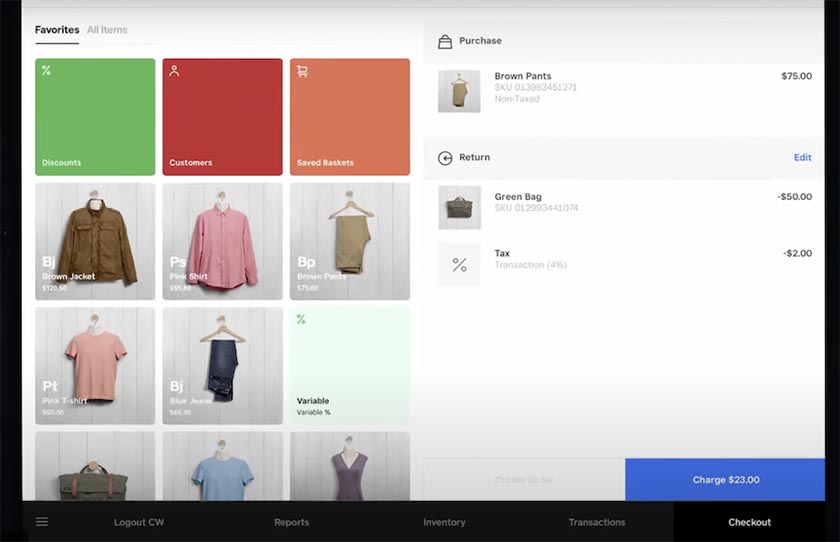The height and width of the screenshot is (542, 840).
Task: Go to the Inventory section
Action: pos(444,522)
